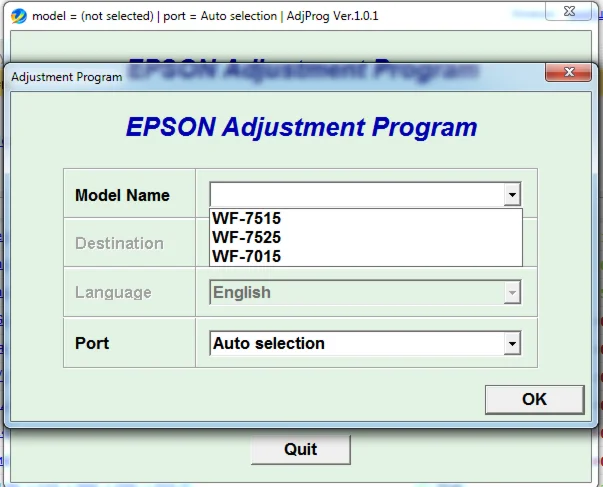Click the AdjProg app icon in title bar
The height and width of the screenshot is (487, 603).
[x=17, y=17]
